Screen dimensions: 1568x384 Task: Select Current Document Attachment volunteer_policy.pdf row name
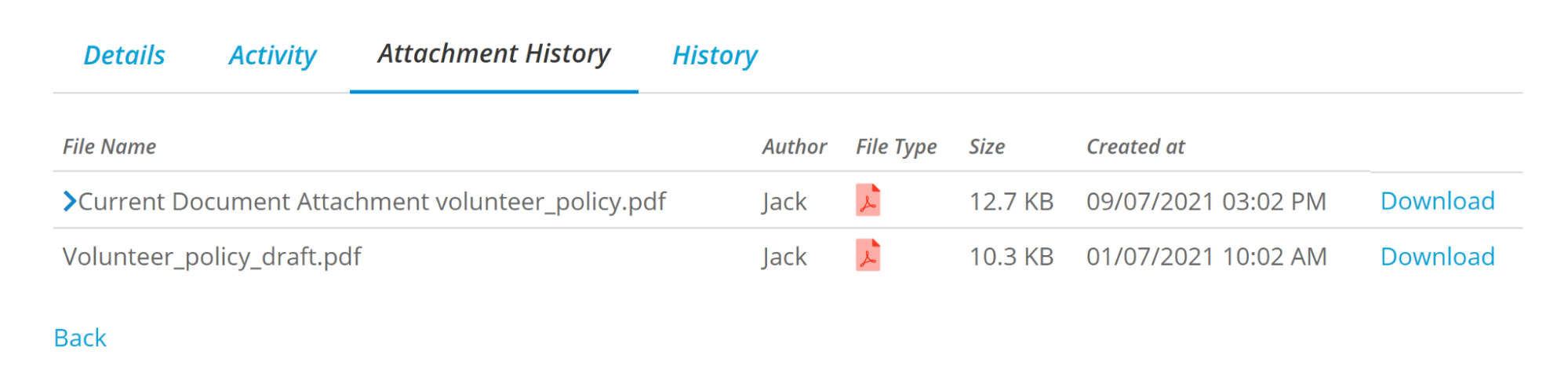(x=372, y=202)
